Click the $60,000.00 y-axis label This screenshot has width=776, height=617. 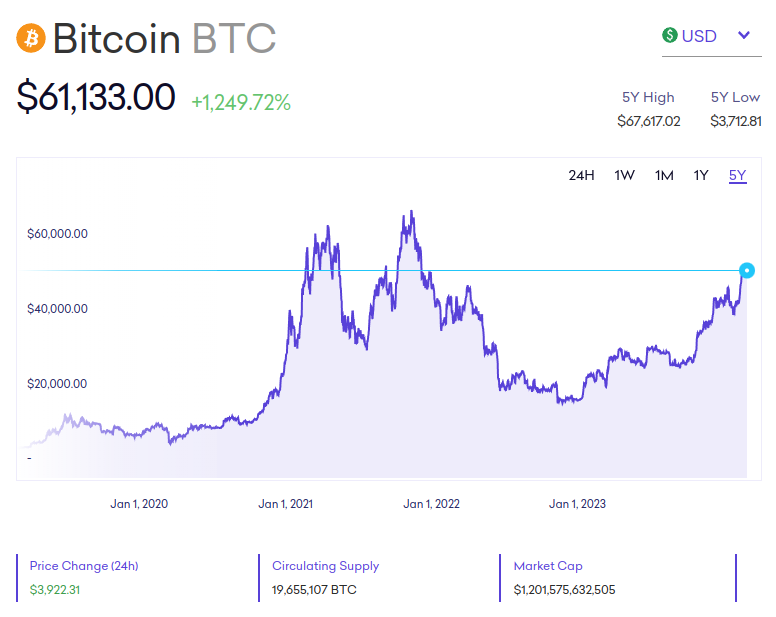coord(58,234)
